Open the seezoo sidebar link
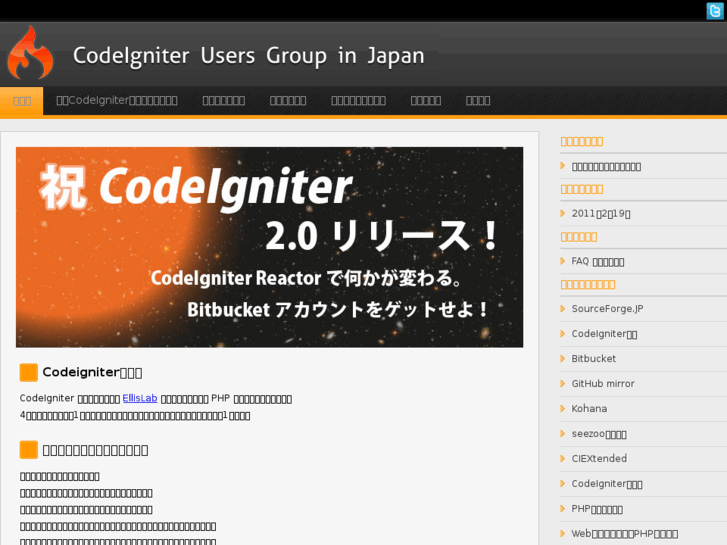This screenshot has width=727, height=545. (599, 434)
